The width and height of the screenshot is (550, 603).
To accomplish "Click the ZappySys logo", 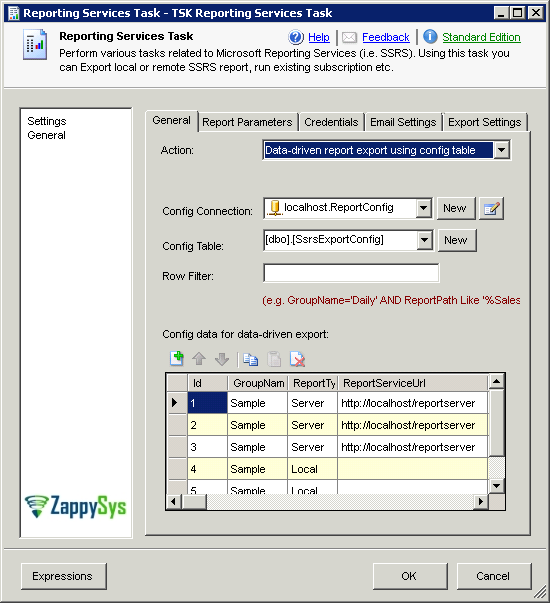I will pyautogui.click(x=76, y=506).
